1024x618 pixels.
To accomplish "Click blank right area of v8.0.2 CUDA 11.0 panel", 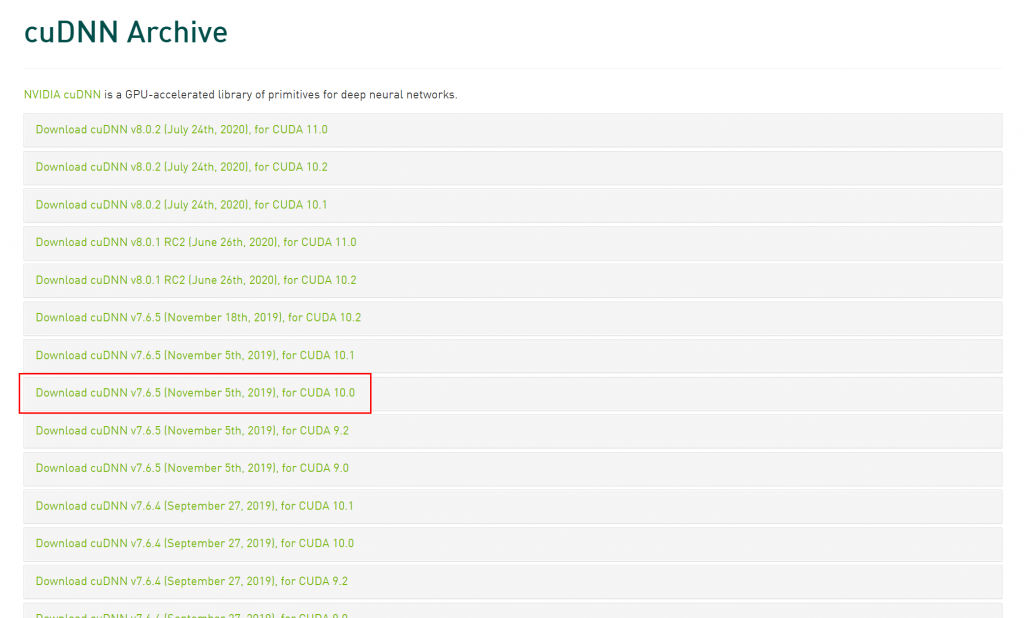I will click(x=750, y=130).
